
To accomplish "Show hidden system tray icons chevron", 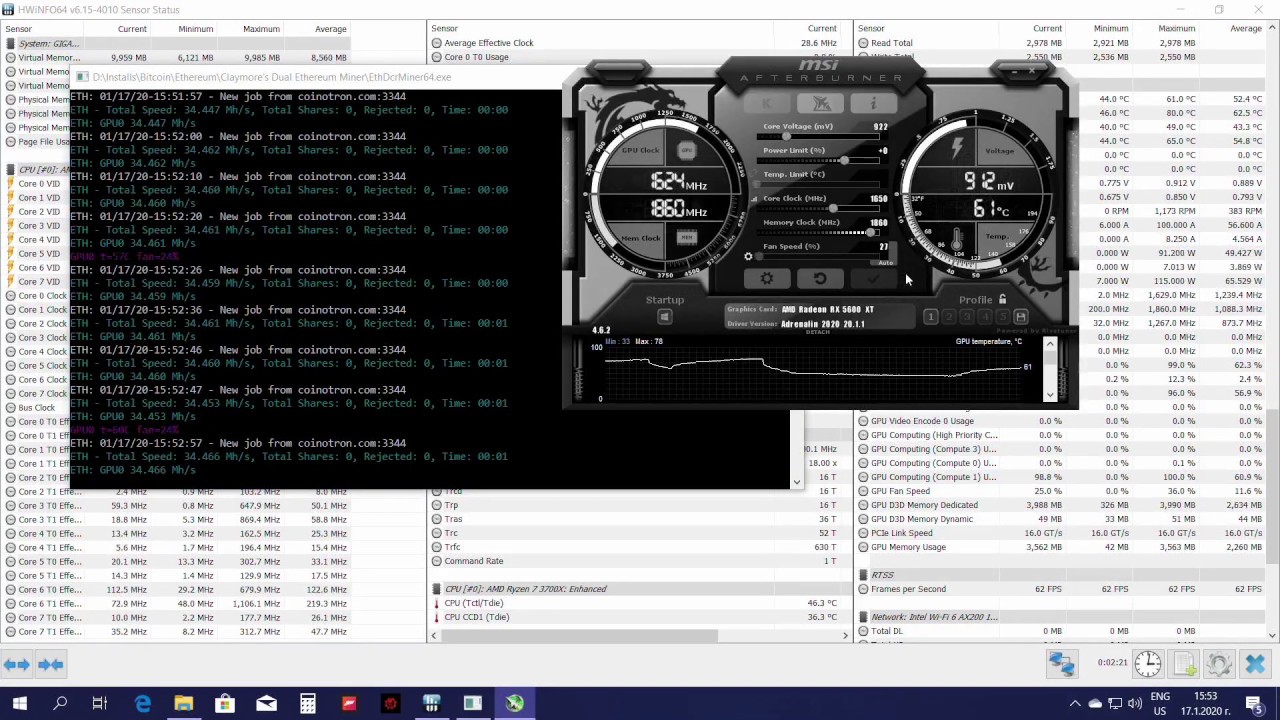I will click(1075, 704).
